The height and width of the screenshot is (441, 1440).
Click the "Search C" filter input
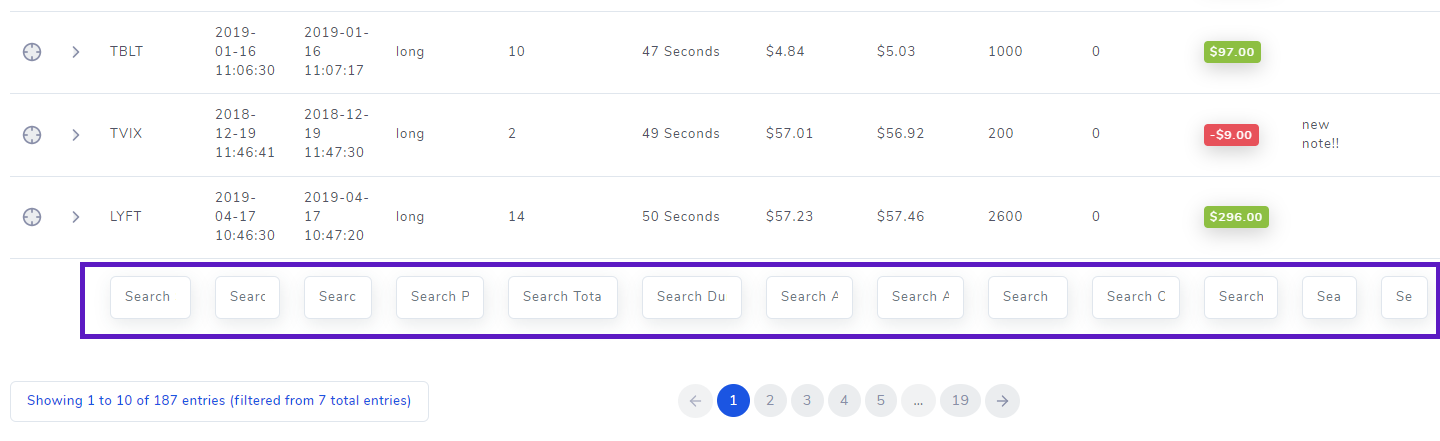pyautogui.click(x=1136, y=297)
